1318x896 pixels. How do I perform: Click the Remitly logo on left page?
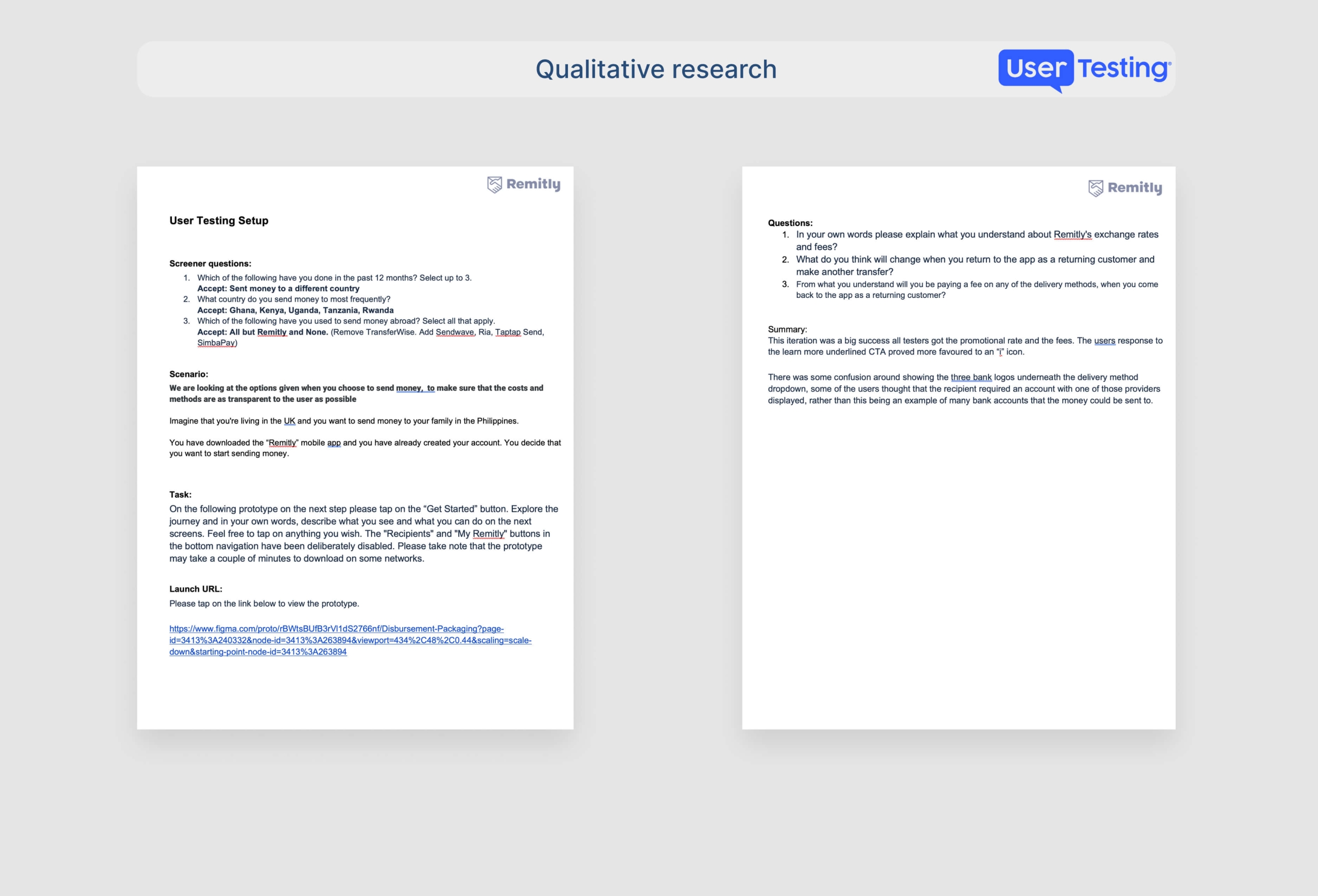pyautogui.click(x=524, y=184)
